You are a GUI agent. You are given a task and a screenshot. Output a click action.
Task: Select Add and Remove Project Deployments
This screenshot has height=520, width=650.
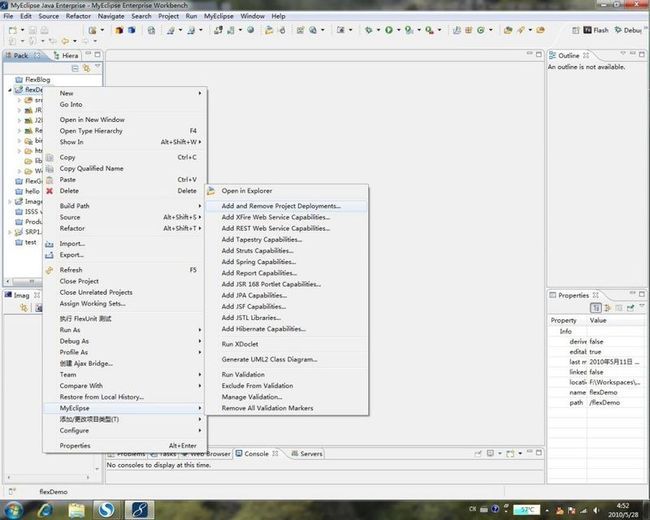[286, 206]
